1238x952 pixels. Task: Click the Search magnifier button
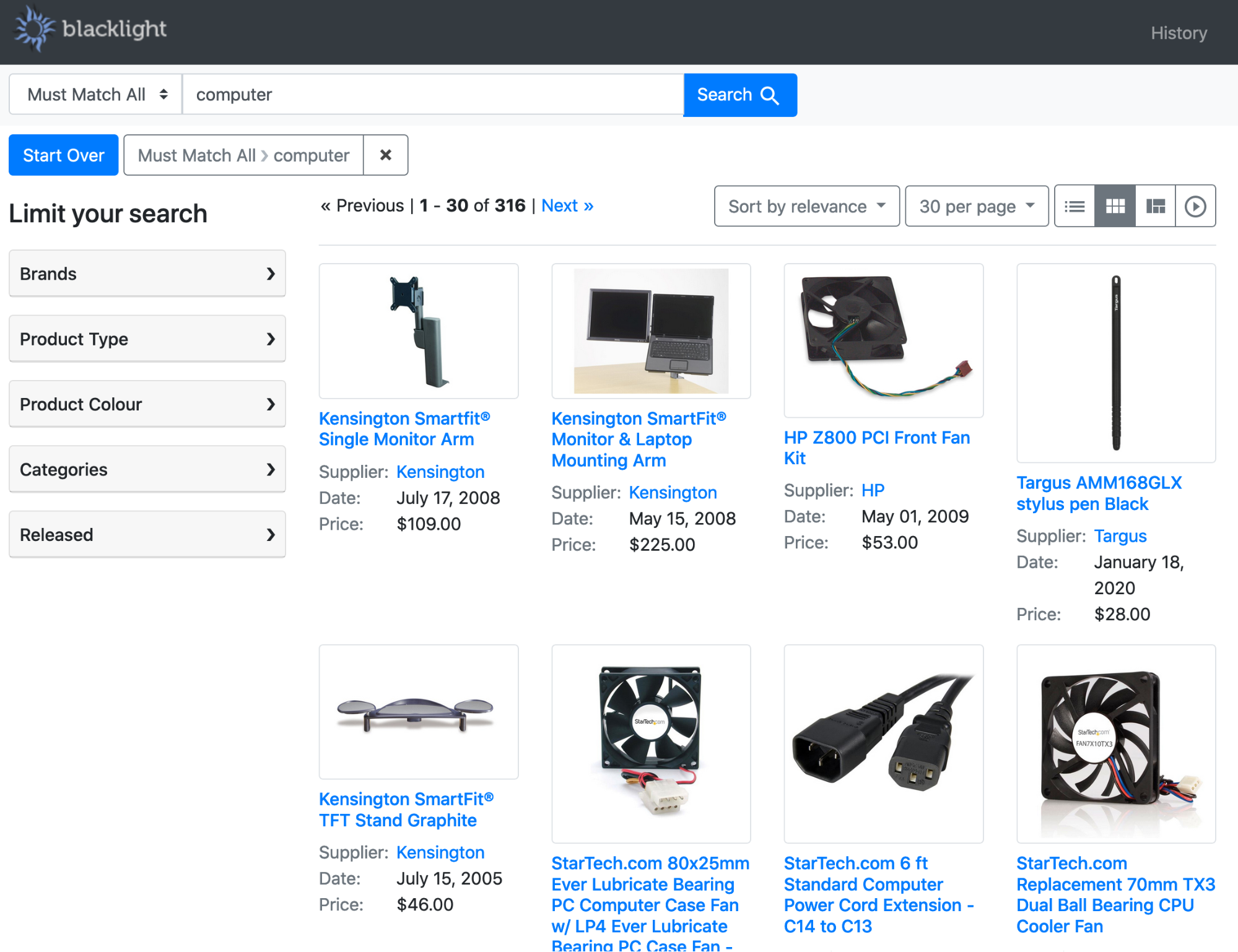[x=739, y=95]
